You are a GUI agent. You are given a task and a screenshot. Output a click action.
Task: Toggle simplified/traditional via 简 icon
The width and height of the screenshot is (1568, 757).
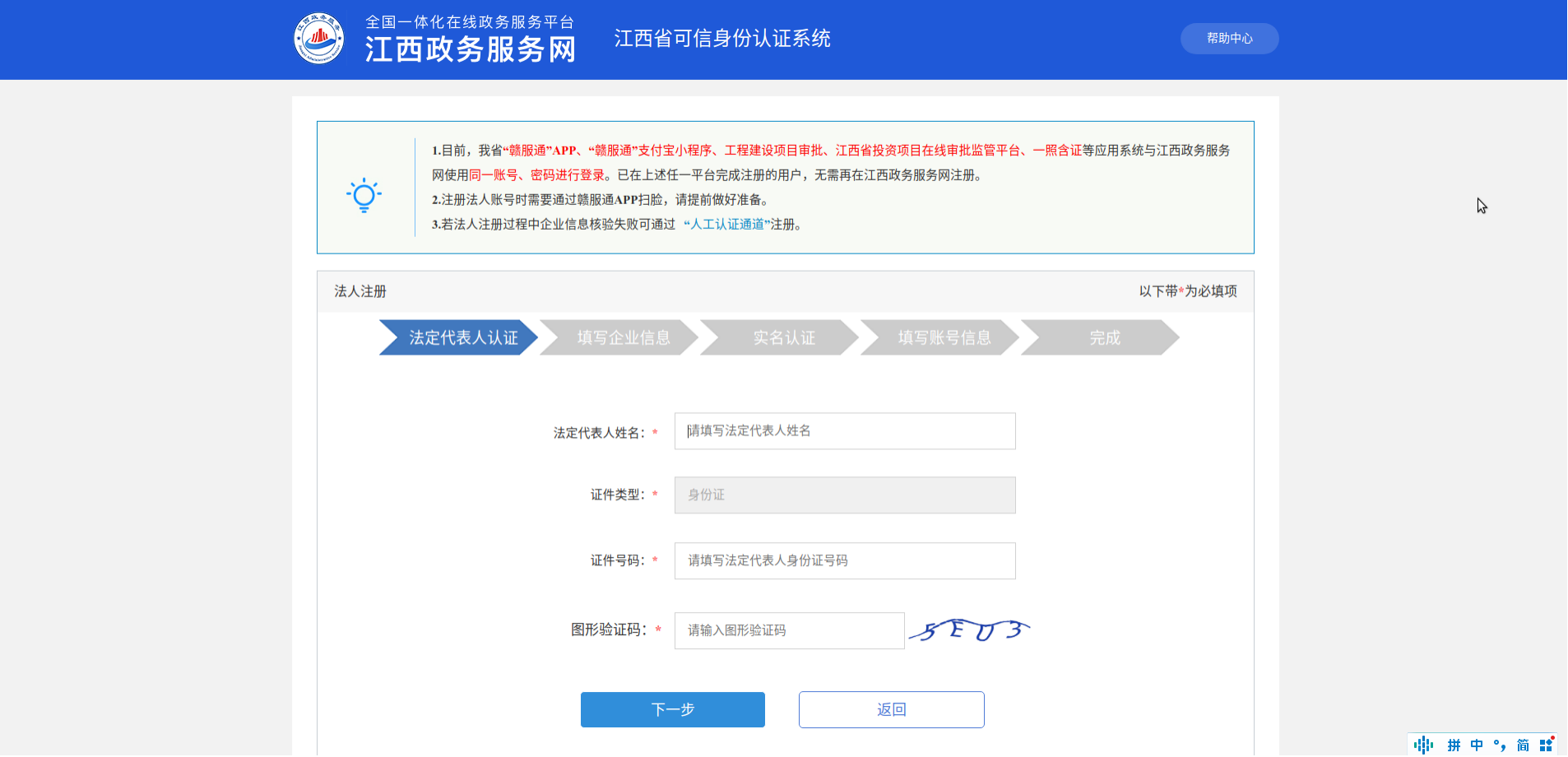(1523, 745)
